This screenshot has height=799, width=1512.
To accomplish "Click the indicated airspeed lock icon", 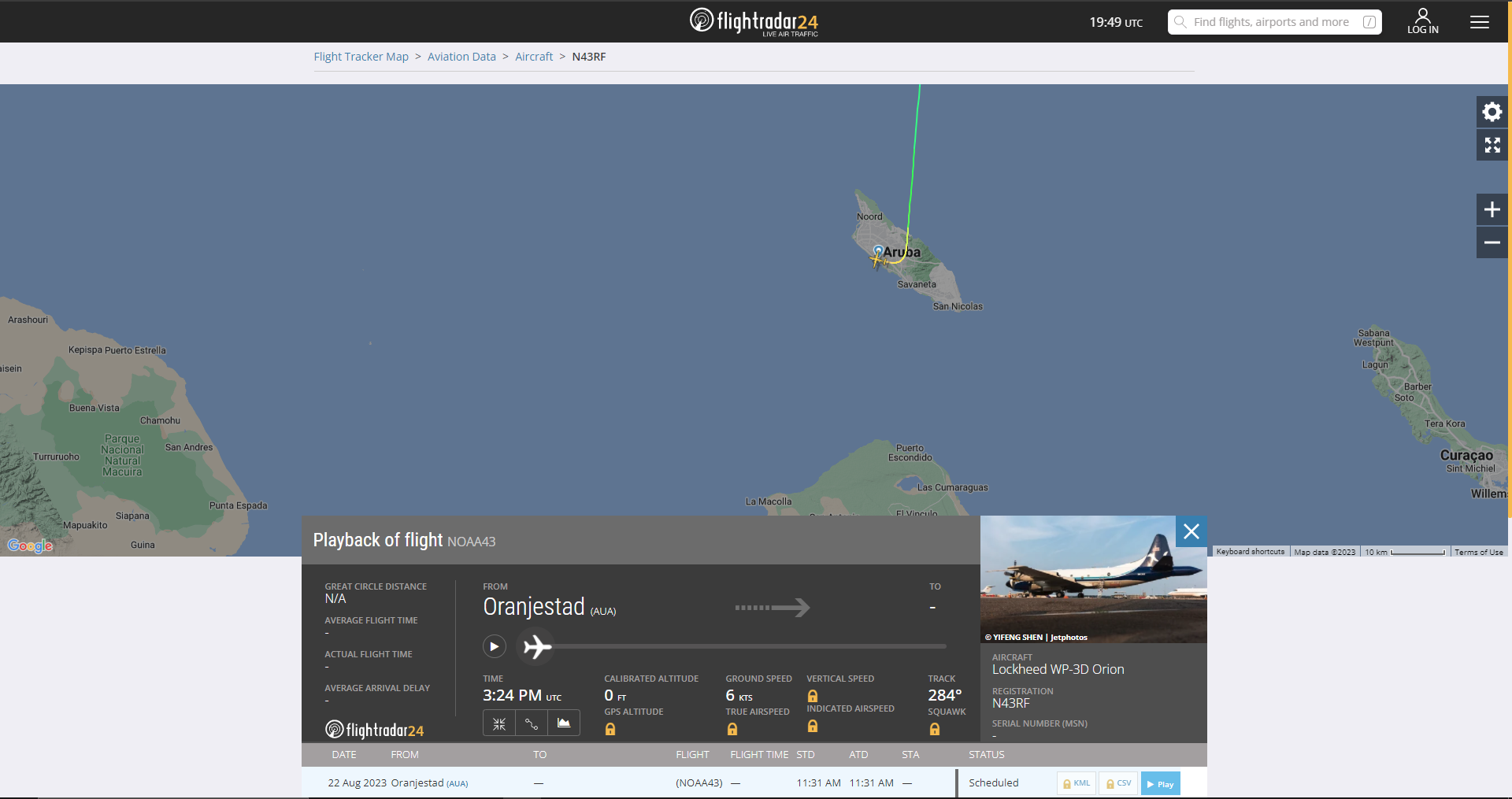I will [x=813, y=726].
